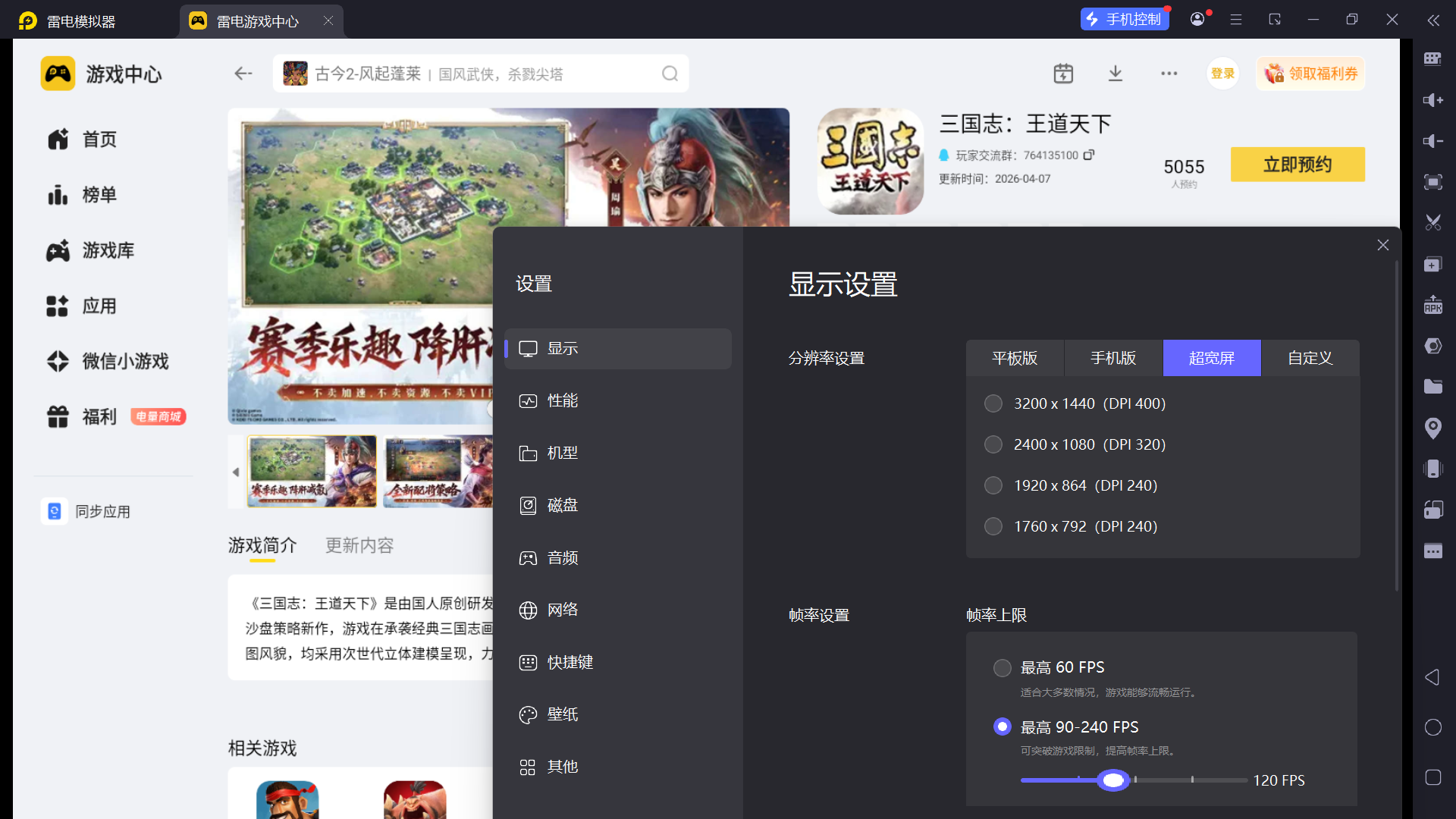Click the download arrow icon in header

1116,74
